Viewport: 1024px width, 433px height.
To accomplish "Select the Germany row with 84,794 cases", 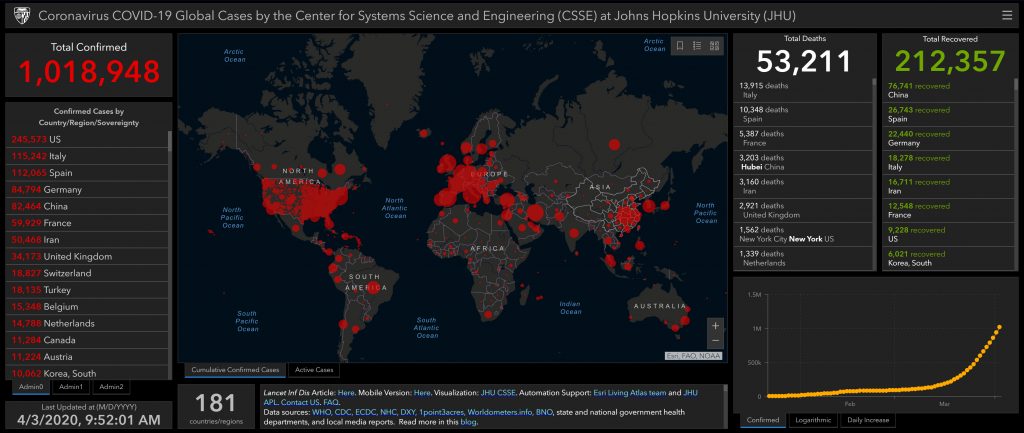I will [87, 189].
